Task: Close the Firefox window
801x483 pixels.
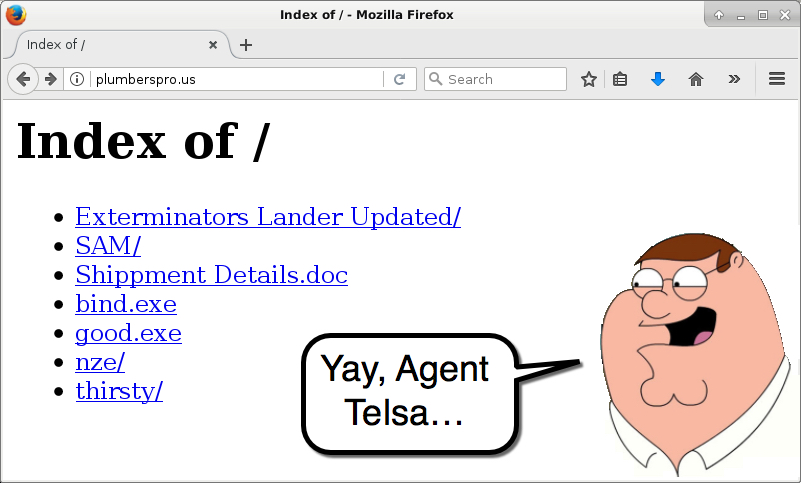Action: [x=785, y=15]
